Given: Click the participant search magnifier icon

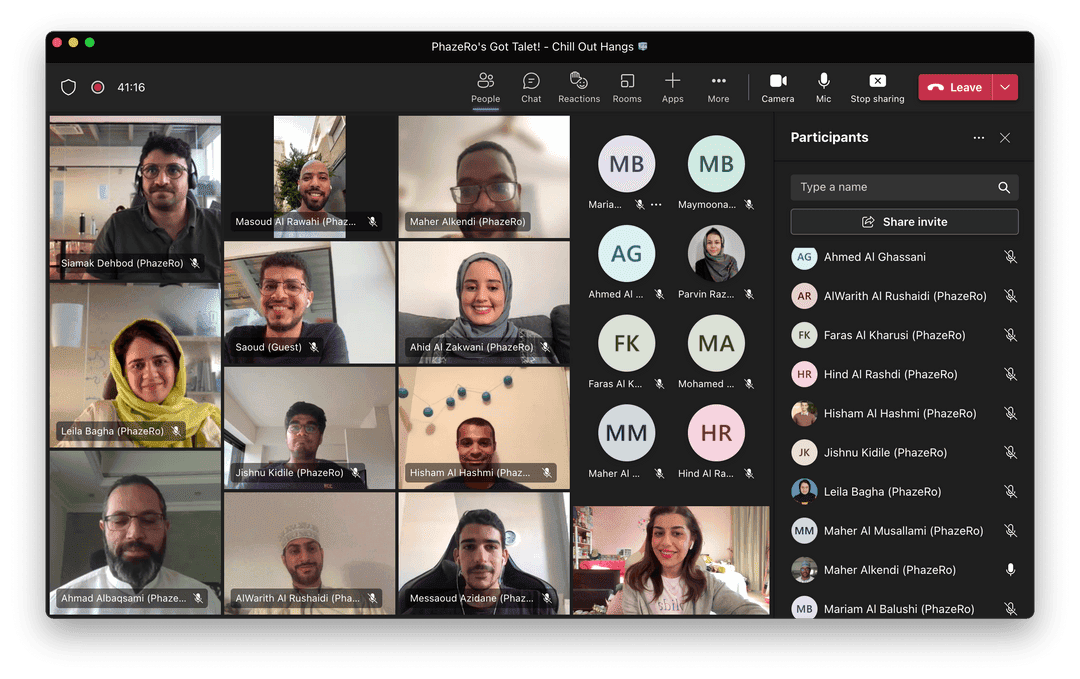Looking at the screenshot, I should point(1004,187).
